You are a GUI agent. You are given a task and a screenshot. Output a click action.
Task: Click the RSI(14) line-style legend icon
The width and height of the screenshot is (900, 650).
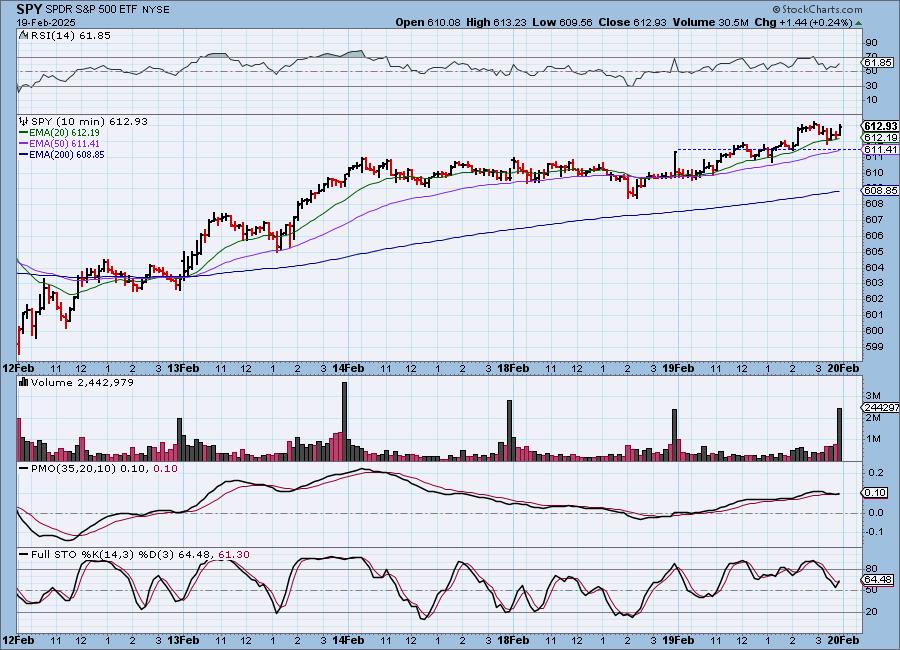(23, 35)
